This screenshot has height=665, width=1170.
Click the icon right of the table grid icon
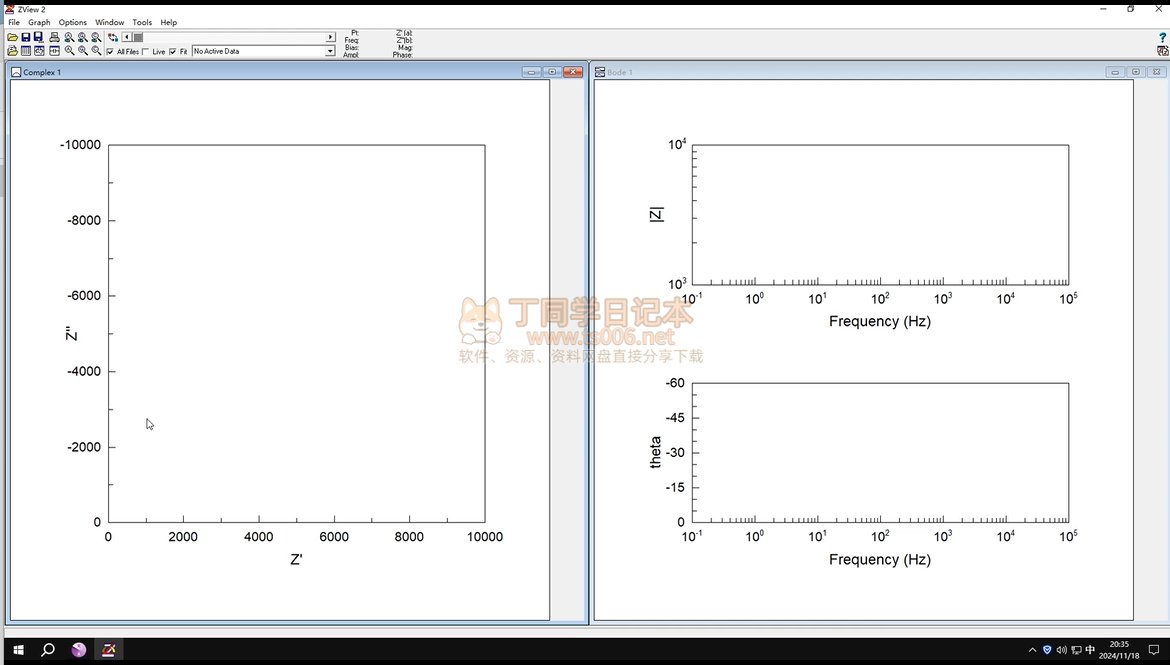pyautogui.click(x=39, y=51)
